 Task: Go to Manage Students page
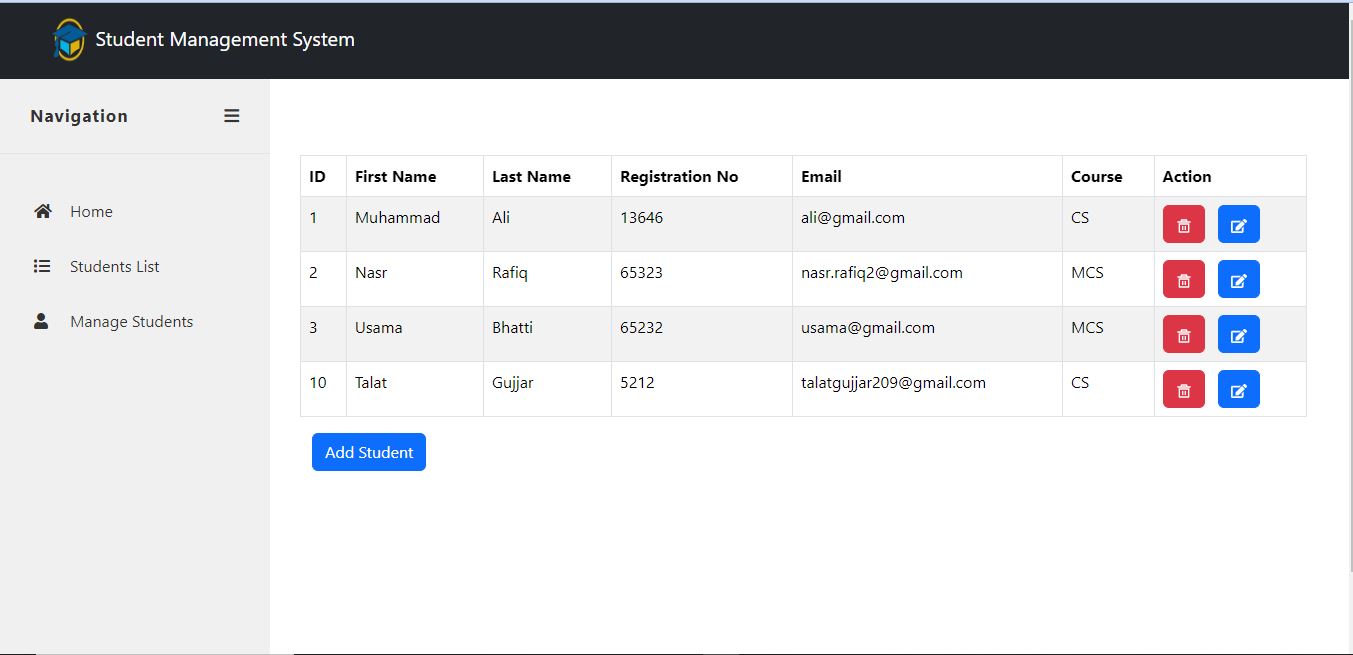[132, 321]
